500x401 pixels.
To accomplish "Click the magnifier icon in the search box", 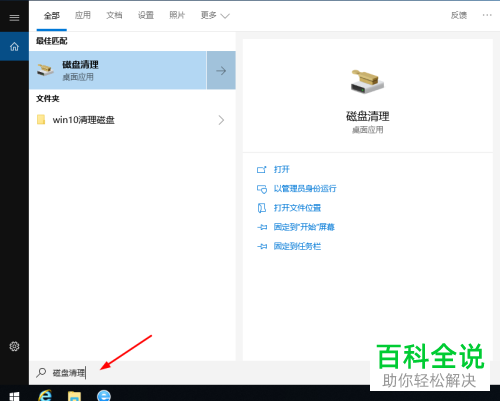I will (41, 372).
